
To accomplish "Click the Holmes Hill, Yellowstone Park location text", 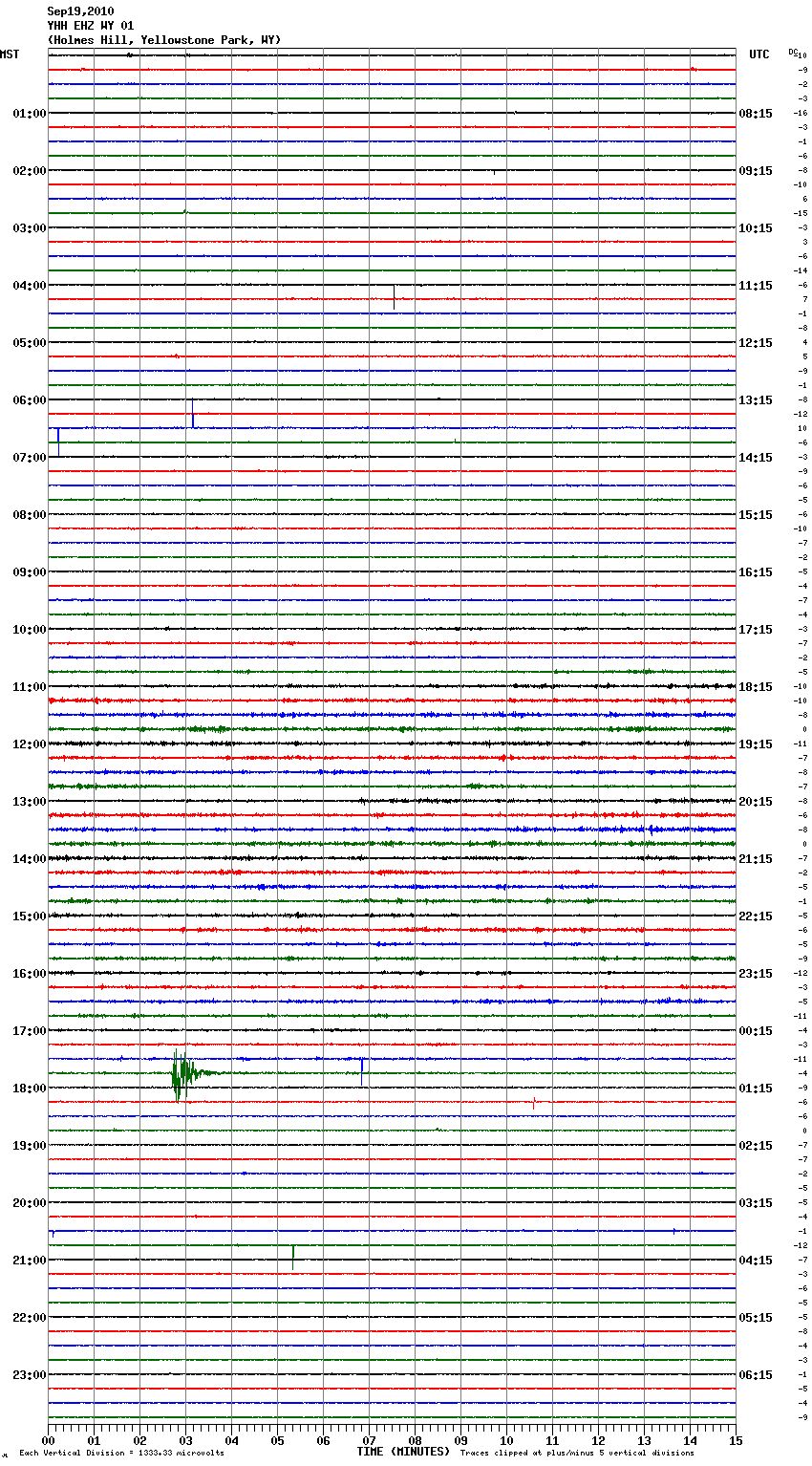I will click(x=163, y=40).
